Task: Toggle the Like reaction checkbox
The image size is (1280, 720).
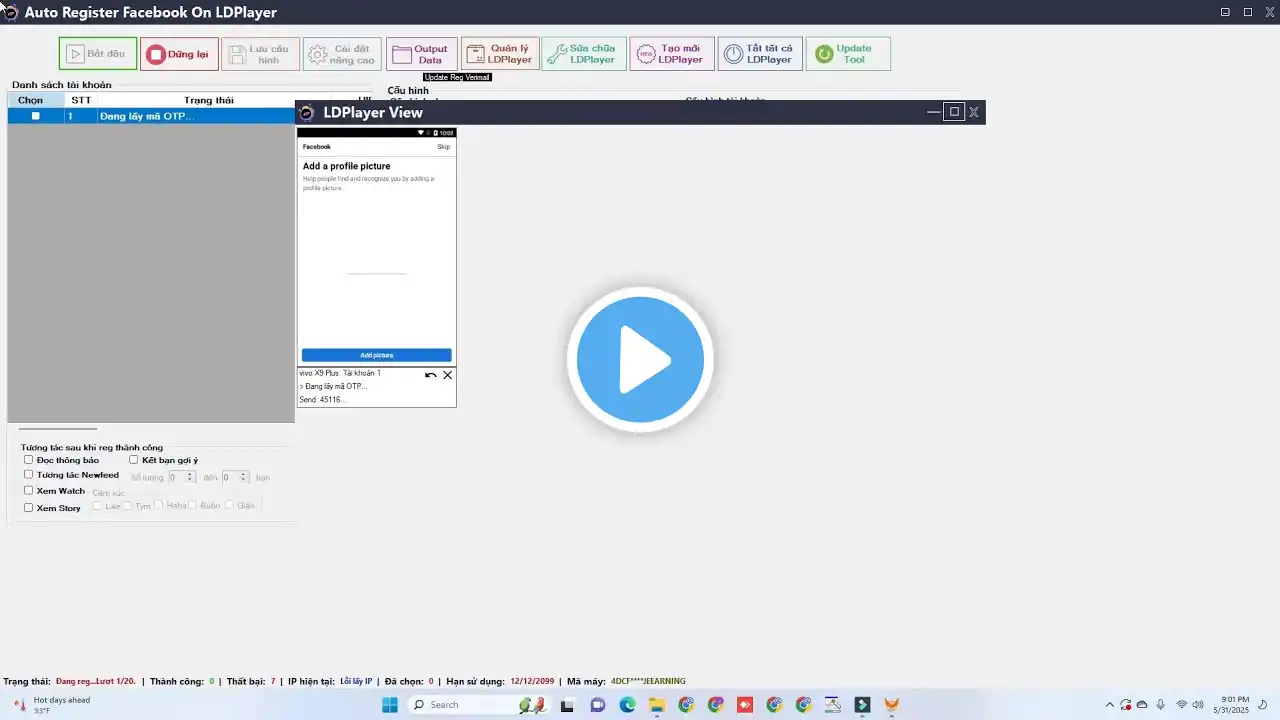Action: [x=98, y=506]
